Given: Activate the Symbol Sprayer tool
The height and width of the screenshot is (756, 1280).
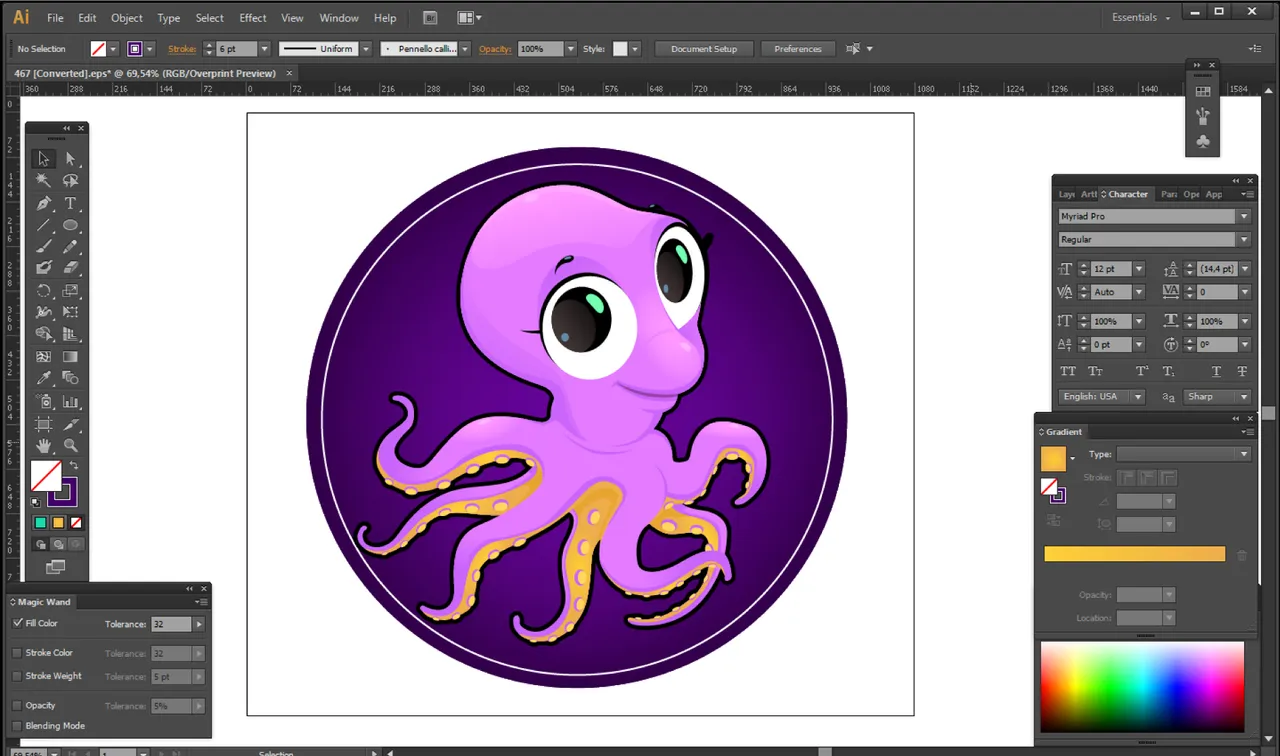Looking at the screenshot, I should pyautogui.click(x=43, y=401).
